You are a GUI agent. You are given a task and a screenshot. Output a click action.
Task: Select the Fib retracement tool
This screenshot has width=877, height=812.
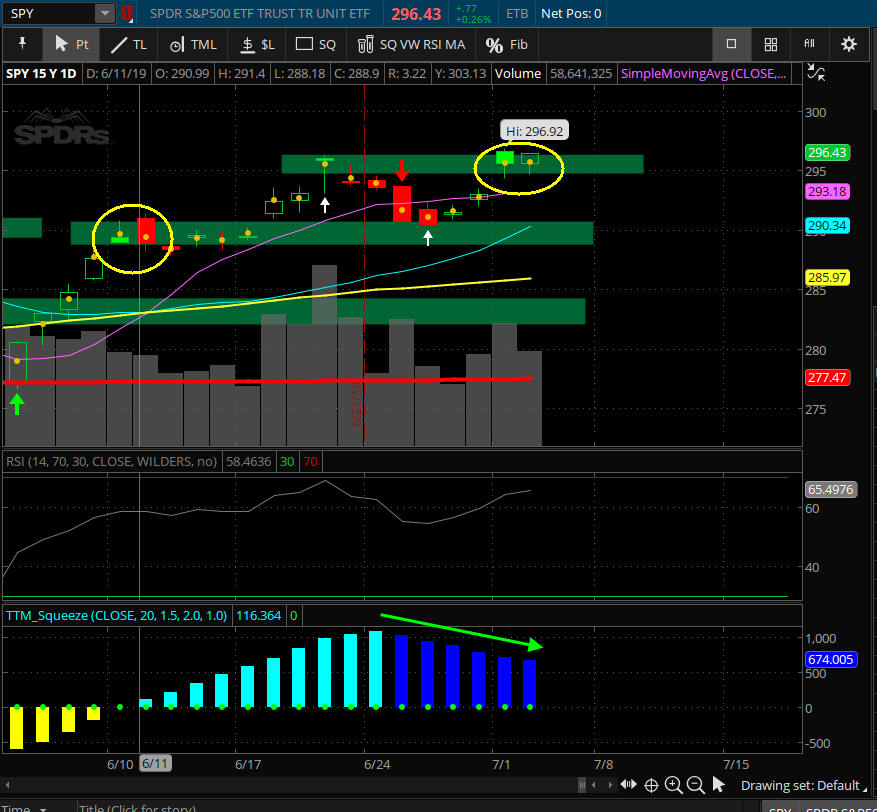(506, 44)
